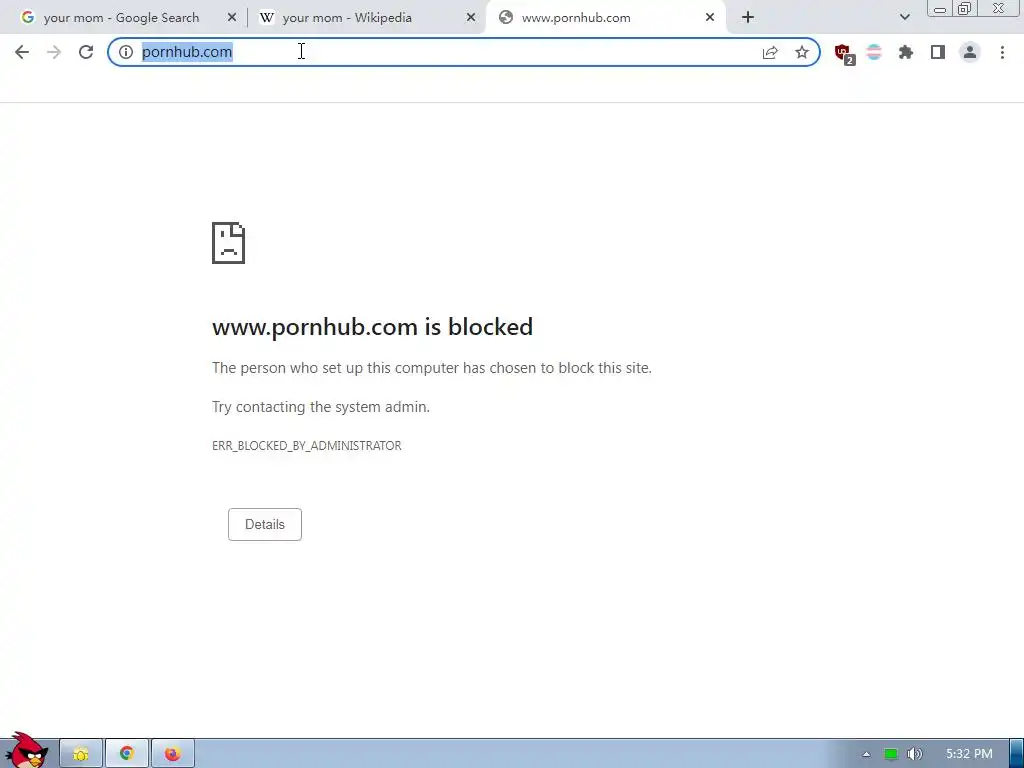This screenshot has height=768, width=1024.
Task: Click the sad page error icon
Action: pos(229,243)
